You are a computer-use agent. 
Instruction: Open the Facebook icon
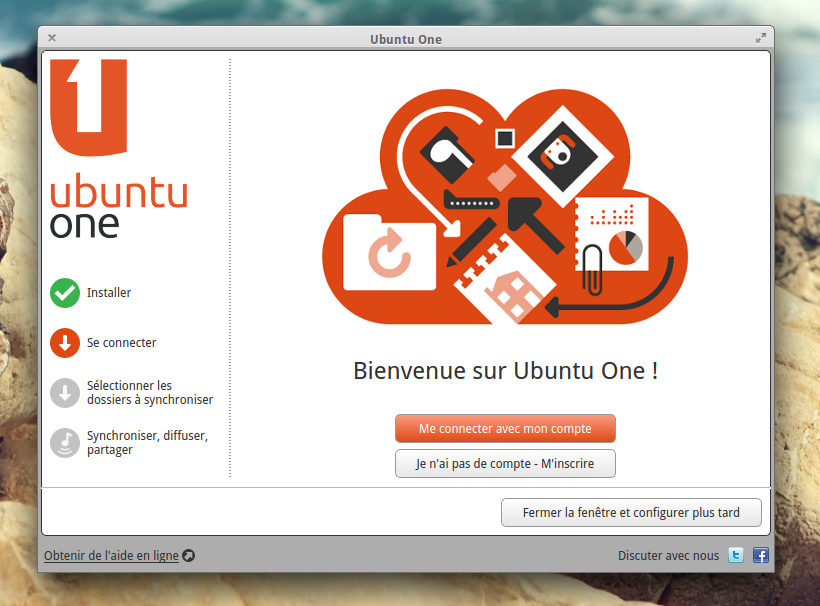761,555
